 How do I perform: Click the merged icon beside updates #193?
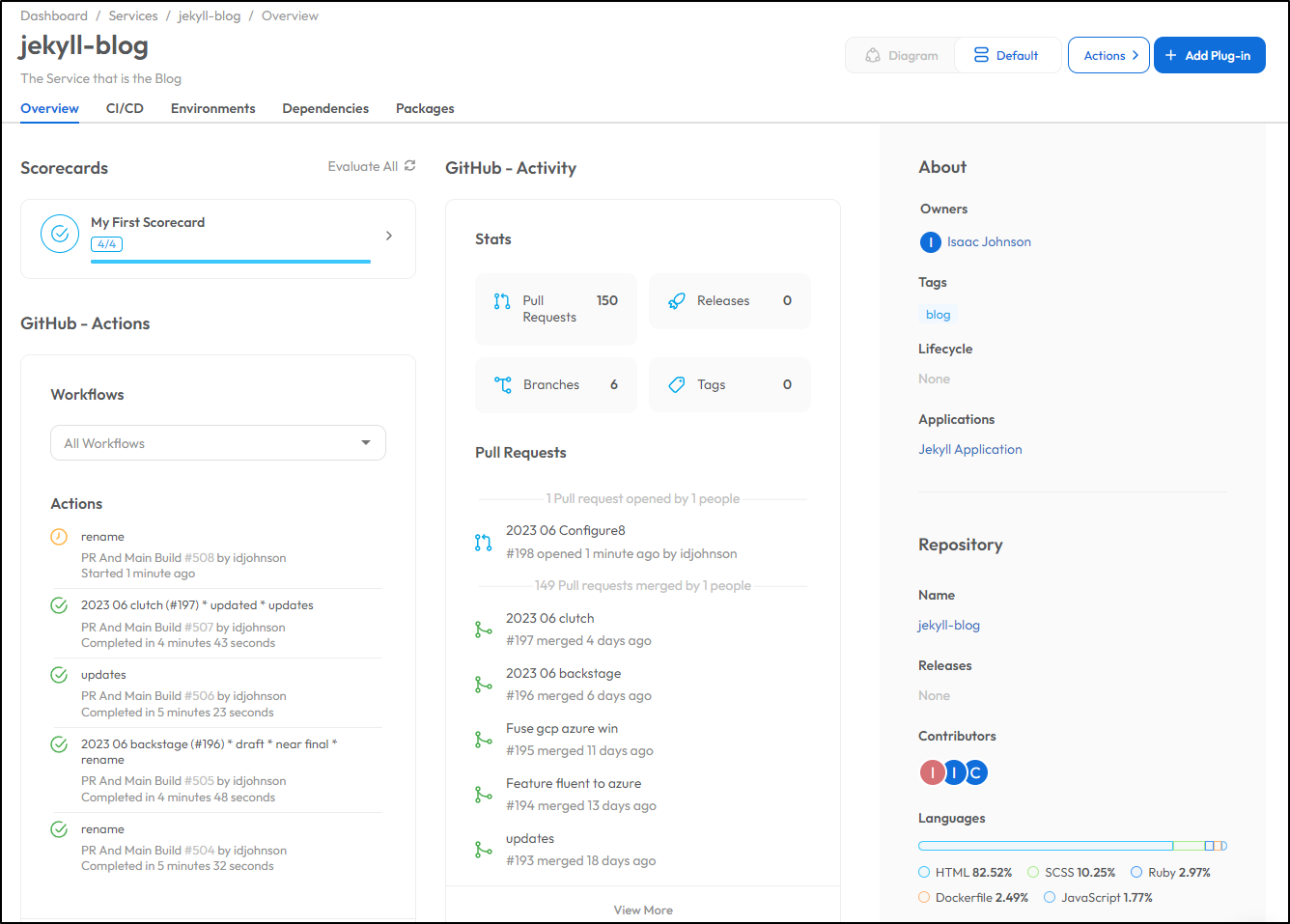tap(484, 850)
